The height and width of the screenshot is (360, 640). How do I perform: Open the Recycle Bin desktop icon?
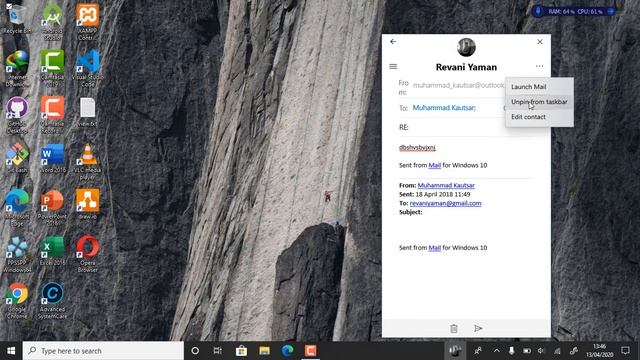[x=17, y=20]
